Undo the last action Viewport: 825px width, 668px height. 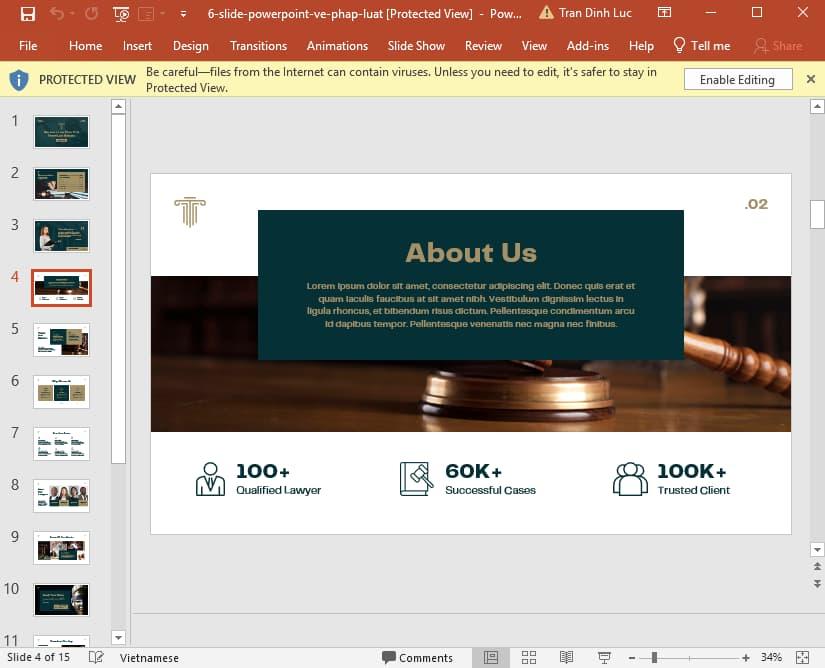[x=57, y=14]
